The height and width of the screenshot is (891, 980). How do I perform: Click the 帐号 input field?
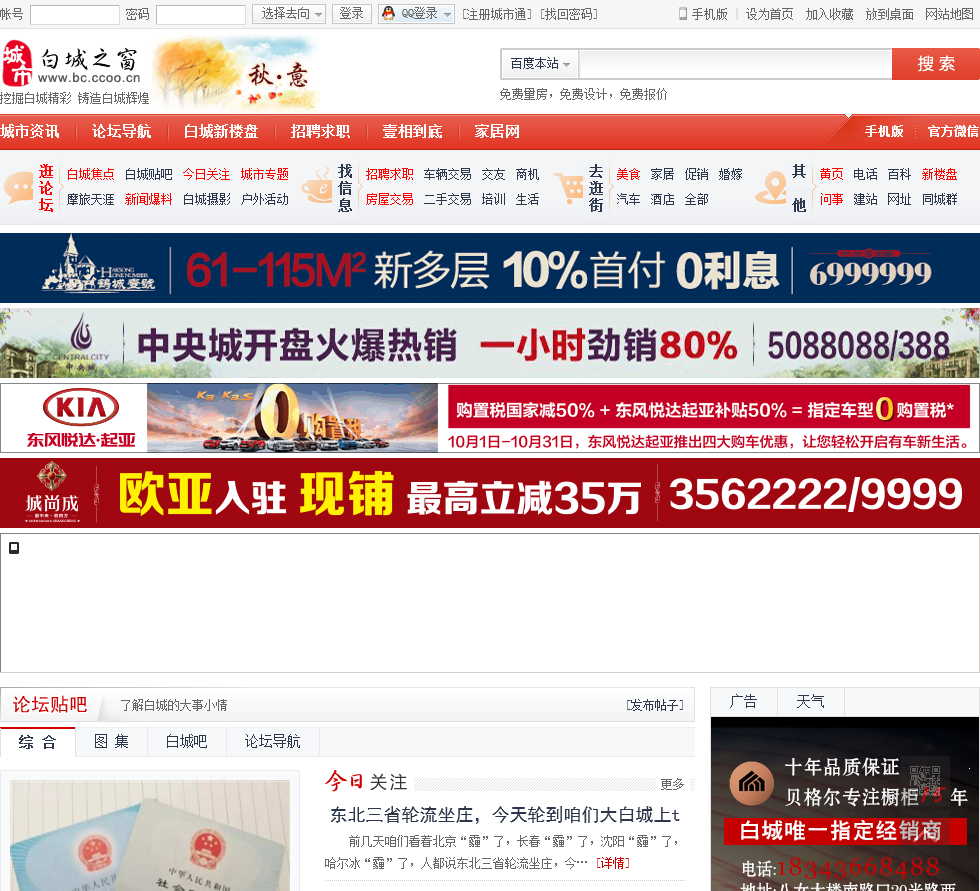[74, 14]
